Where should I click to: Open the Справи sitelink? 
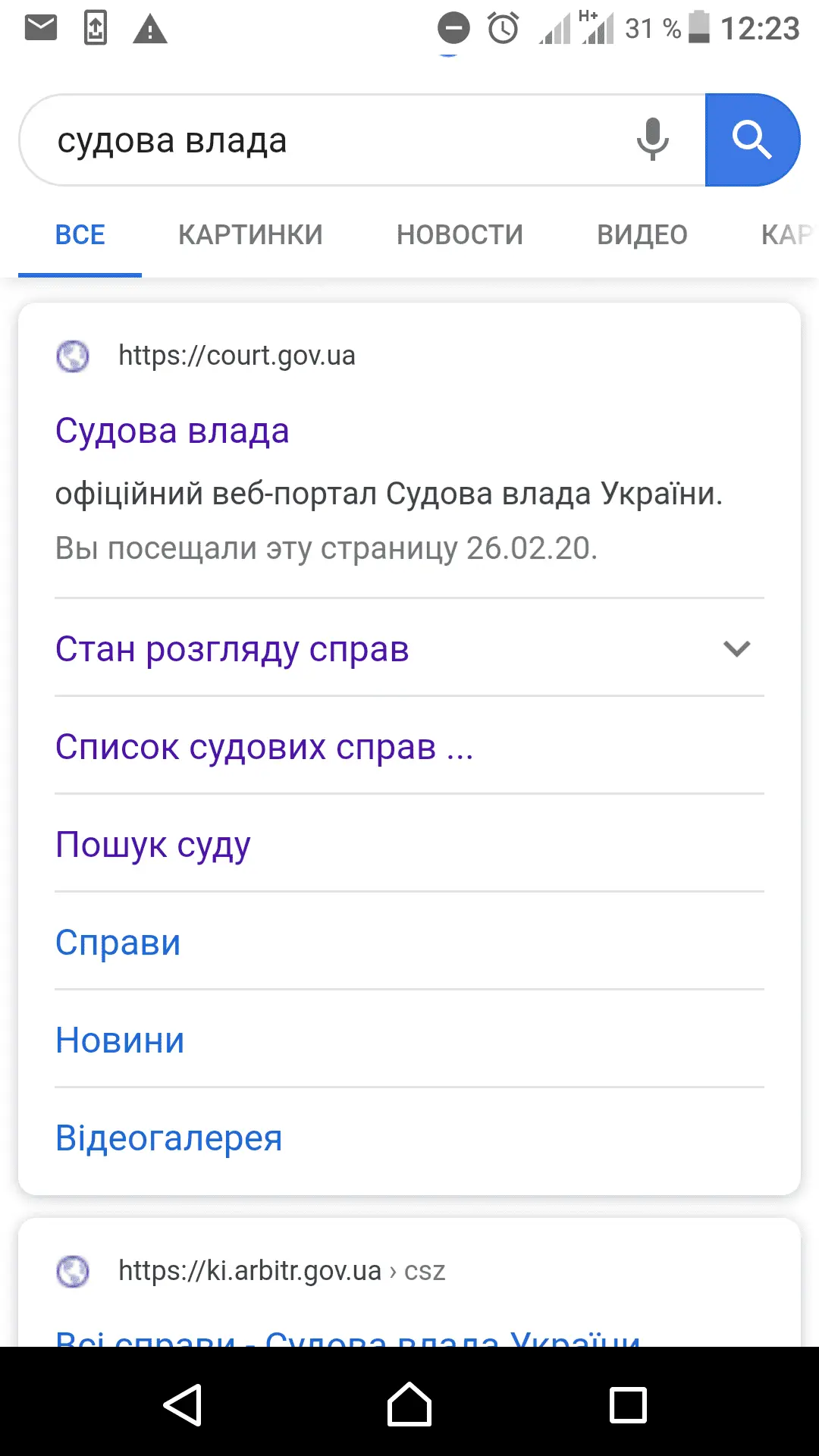118,943
